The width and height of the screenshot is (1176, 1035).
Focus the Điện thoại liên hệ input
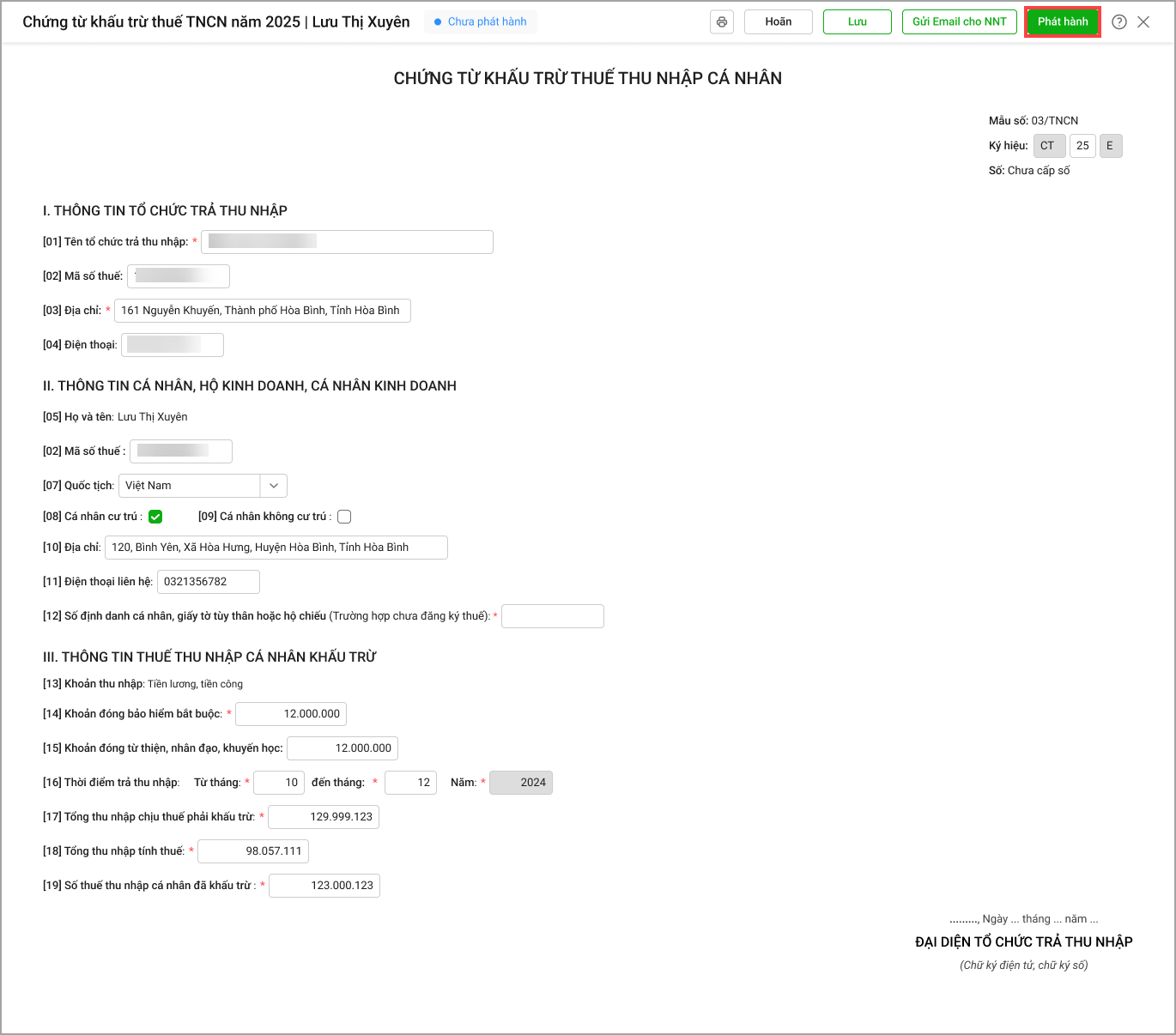coord(208,582)
